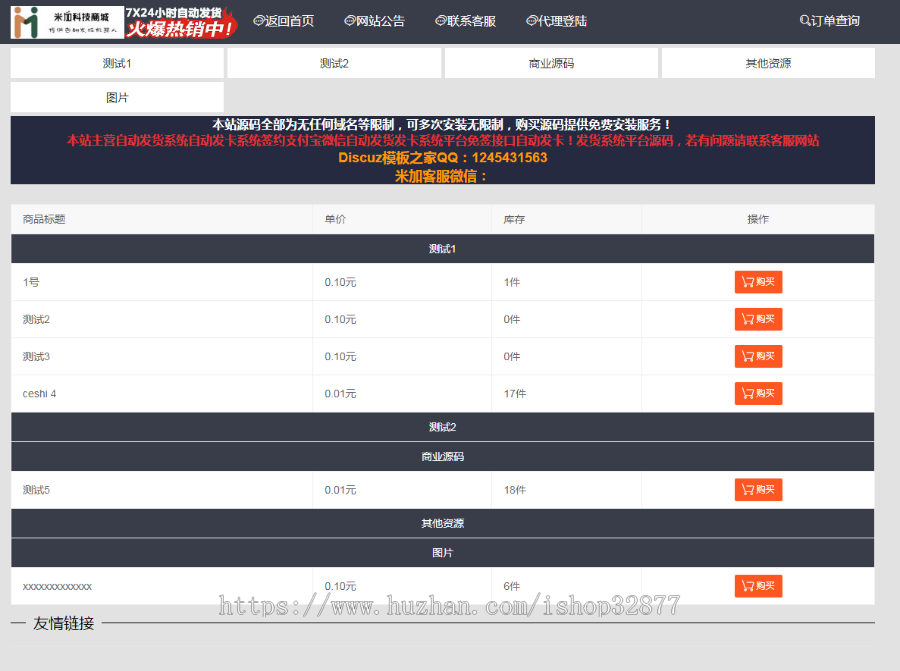Click the 测试2 section header in table
The width and height of the screenshot is (900, 671).
[x=443, y=427]
